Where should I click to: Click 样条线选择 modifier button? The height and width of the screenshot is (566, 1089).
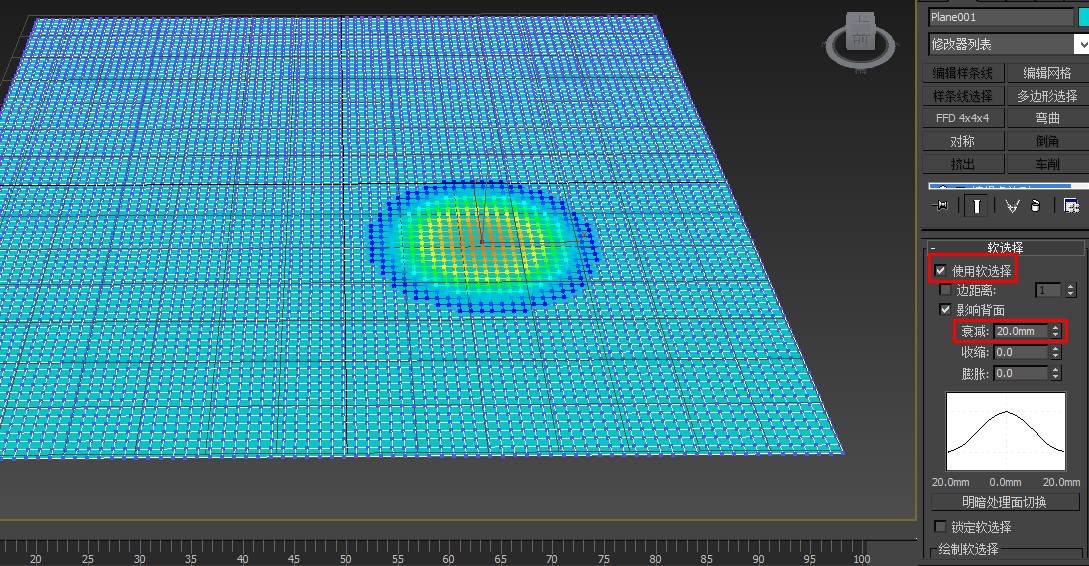[963, 96]
